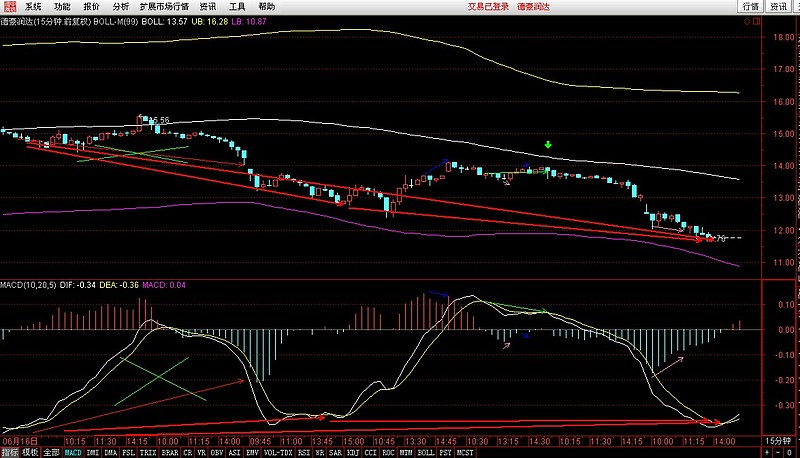Click the DEA: -0.36 value
This screenshot has width=800, height=458.
coord(119,285)
